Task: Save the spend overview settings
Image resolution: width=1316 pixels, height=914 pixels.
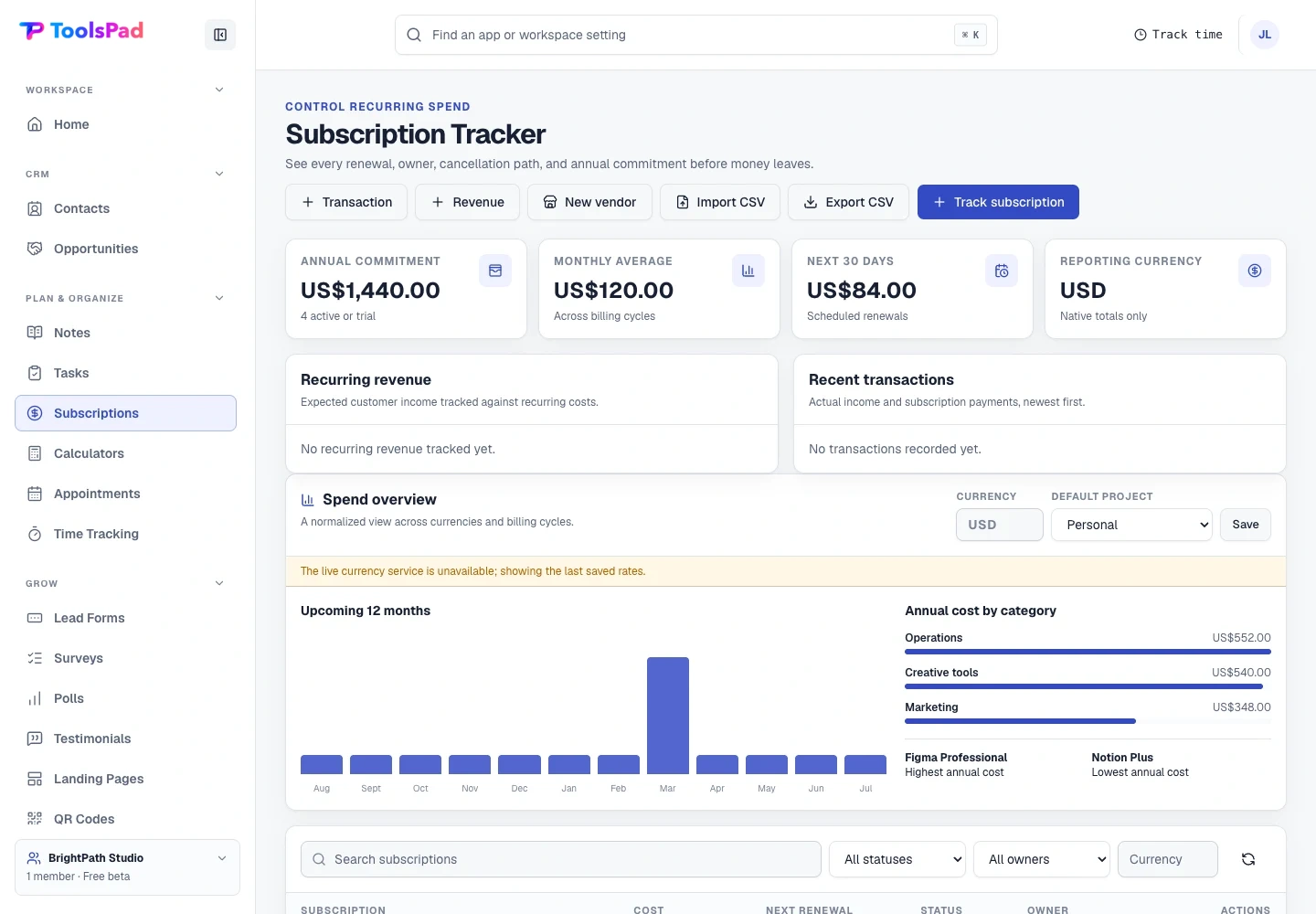Action: pos(1246,525)
